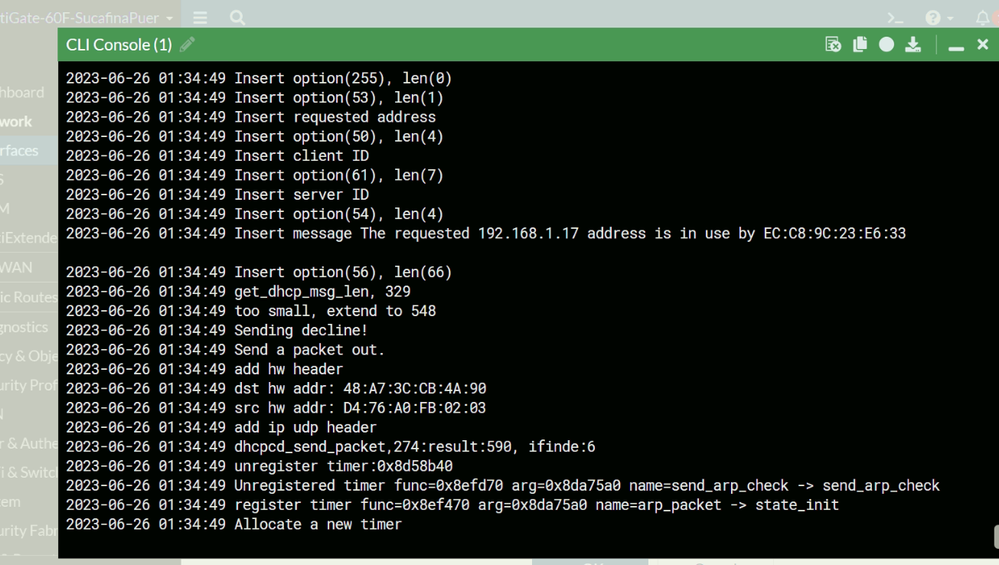Clear the CLI console output
The image size is (999, 565).
(833, 44)
